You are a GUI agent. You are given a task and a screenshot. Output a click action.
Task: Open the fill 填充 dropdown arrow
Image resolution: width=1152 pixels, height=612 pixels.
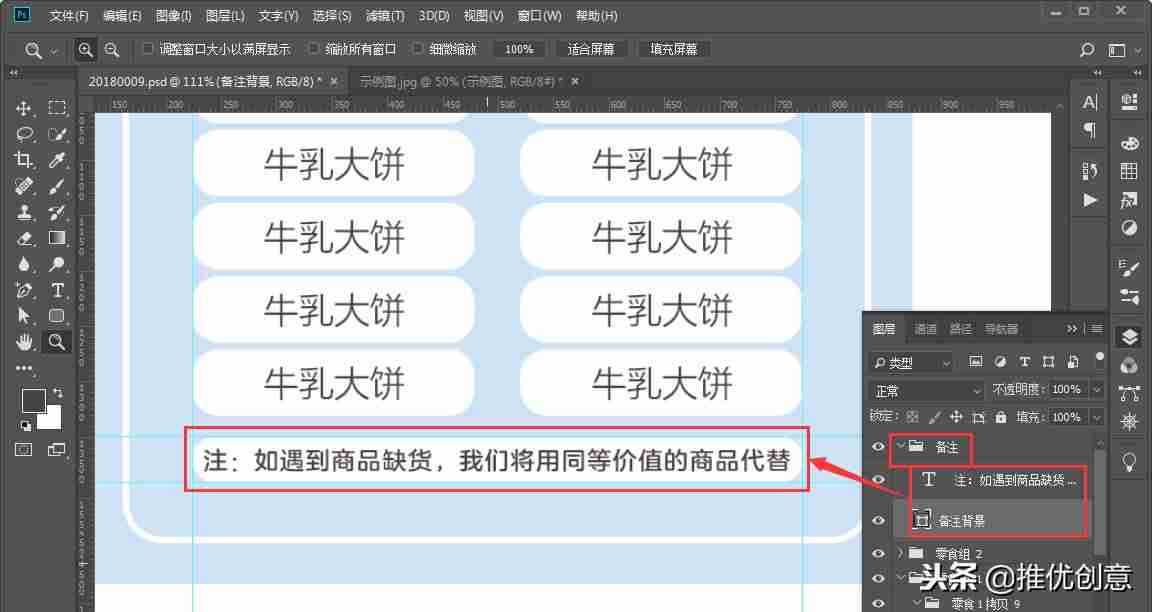(1097, 417)
